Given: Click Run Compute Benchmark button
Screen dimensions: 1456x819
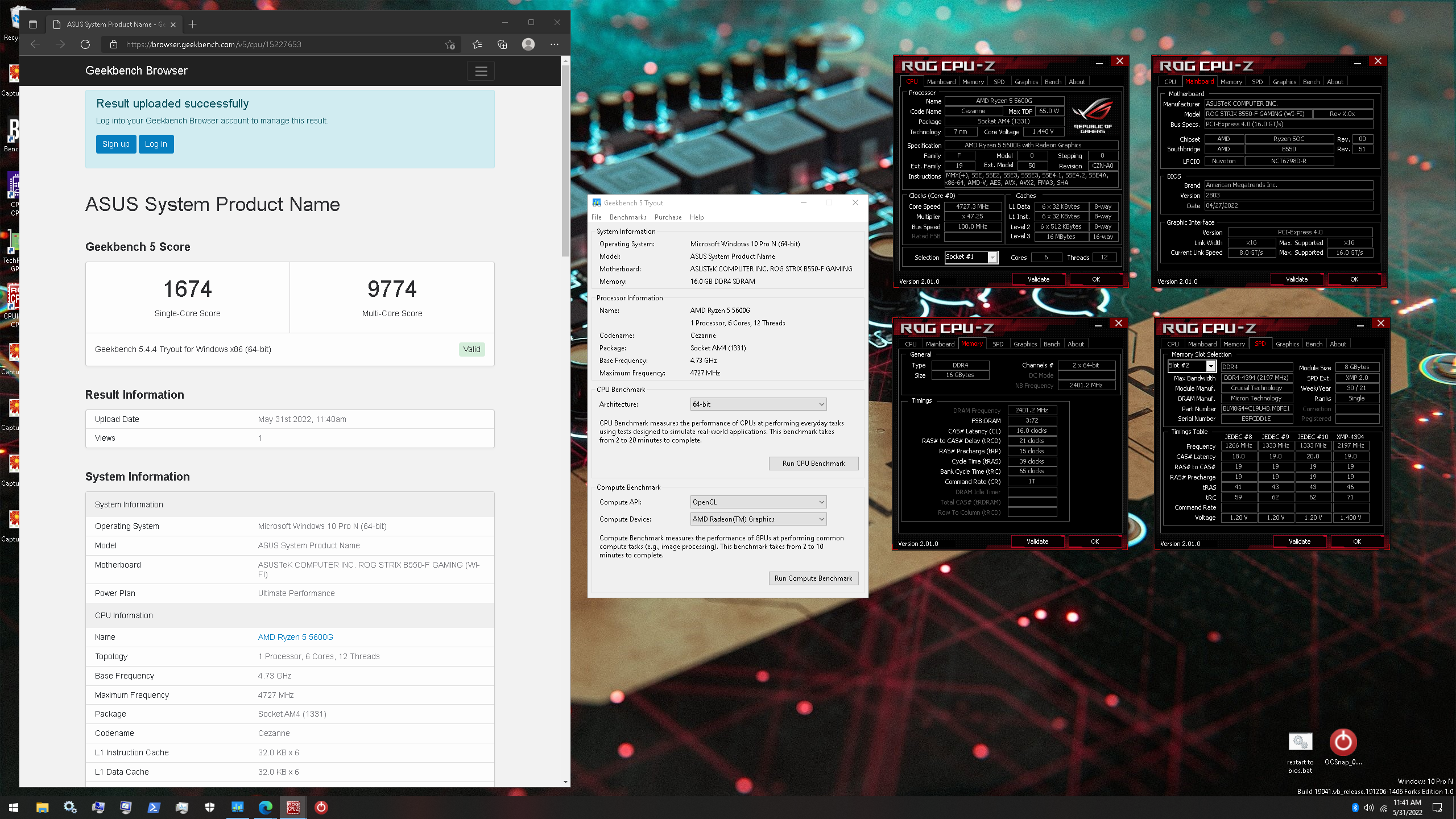Looking at the screenshot, I should (813, 578).
